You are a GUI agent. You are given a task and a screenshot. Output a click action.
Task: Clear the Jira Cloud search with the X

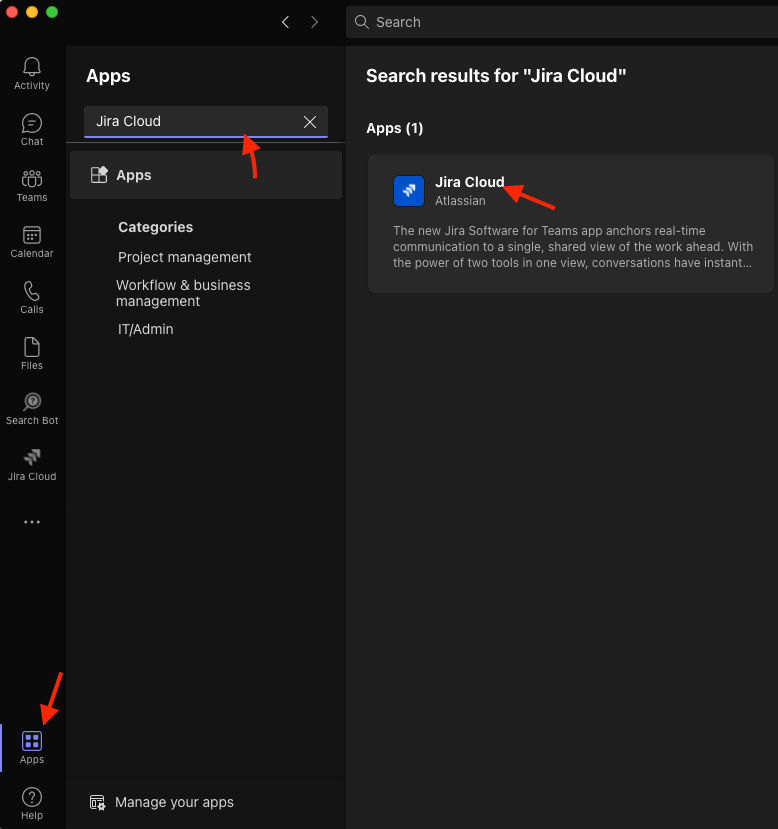tap(310, 121)
